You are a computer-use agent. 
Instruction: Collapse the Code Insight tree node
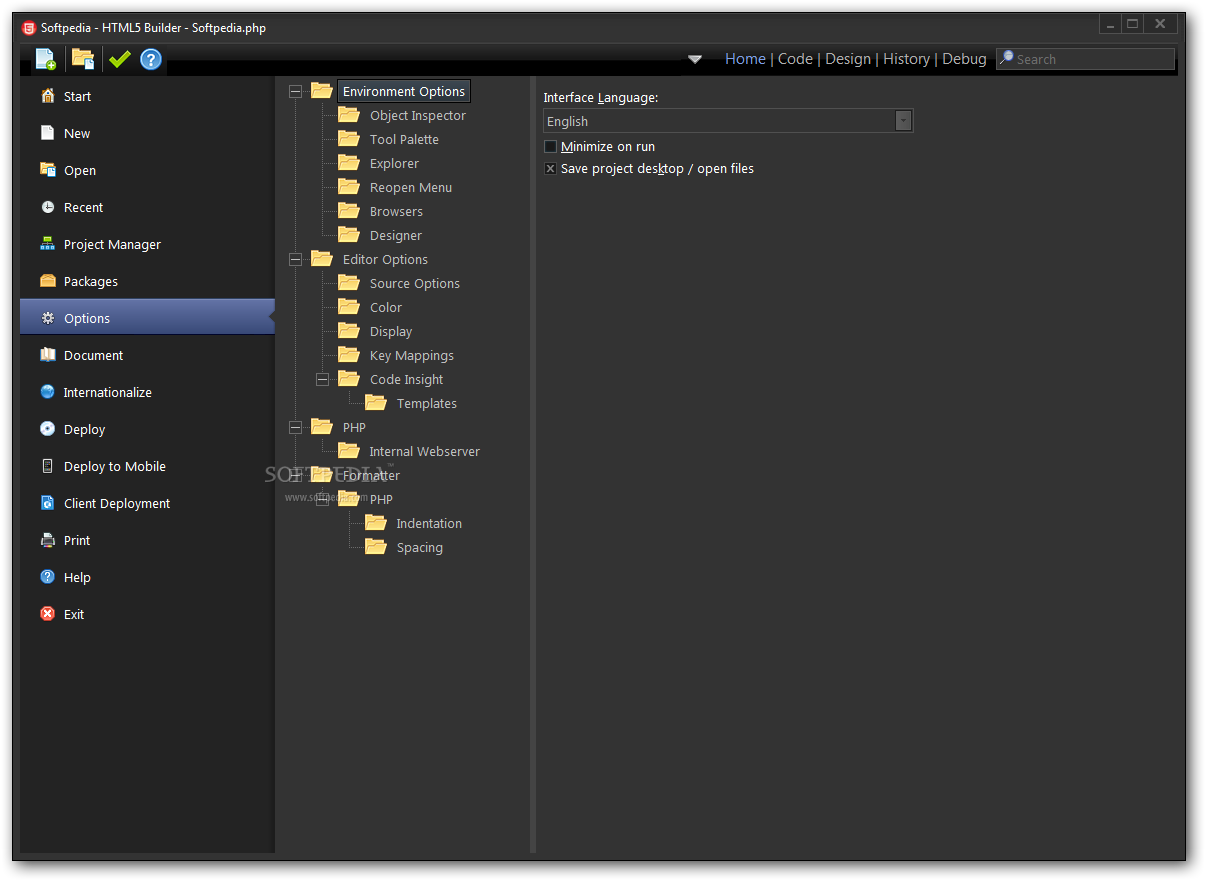[x=322, y=379]
